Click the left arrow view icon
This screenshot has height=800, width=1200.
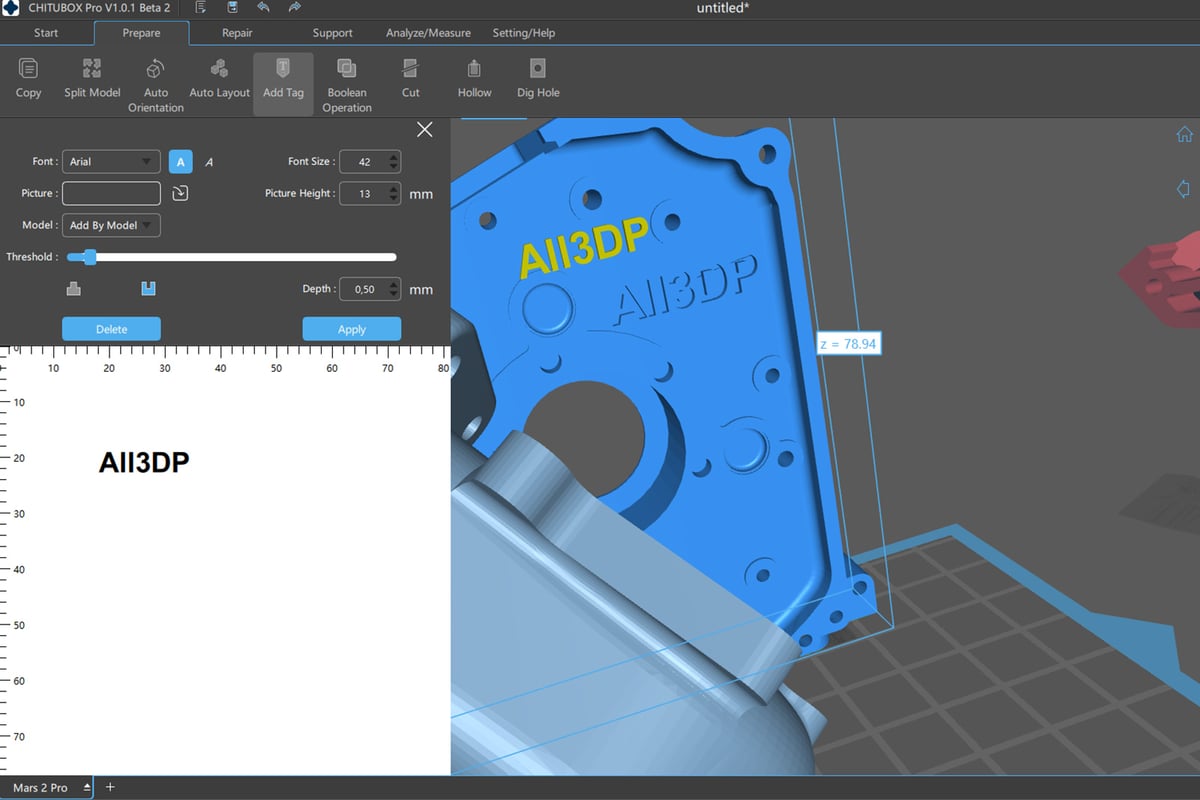pos(1185,189)
